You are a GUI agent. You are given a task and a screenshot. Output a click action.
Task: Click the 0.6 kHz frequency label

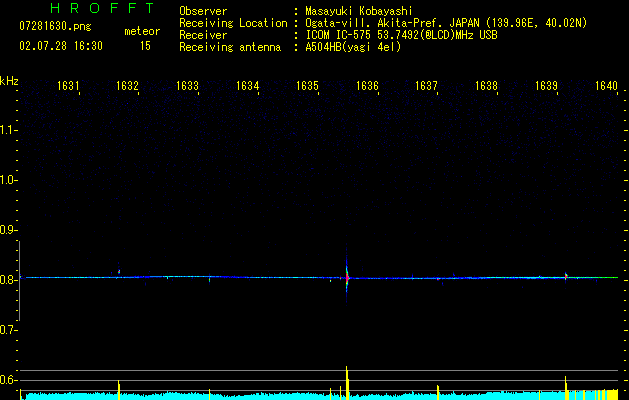click(8, 380)
